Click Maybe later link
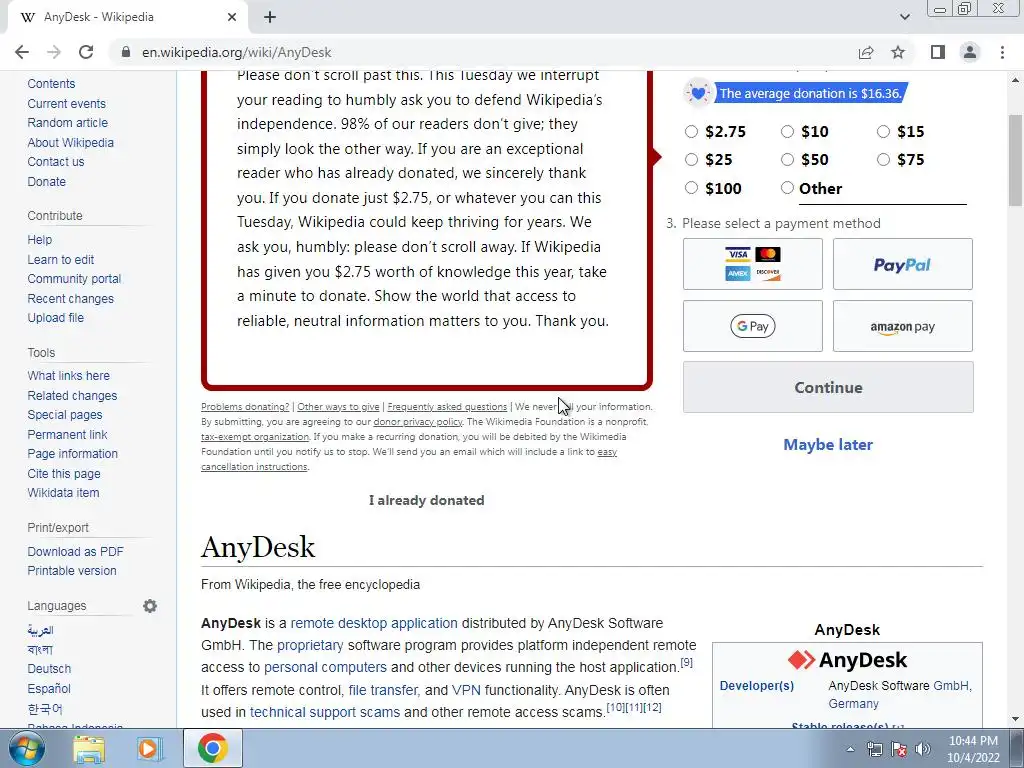Viewport: 1024px width, 768px height. click(x=828, y=445)
